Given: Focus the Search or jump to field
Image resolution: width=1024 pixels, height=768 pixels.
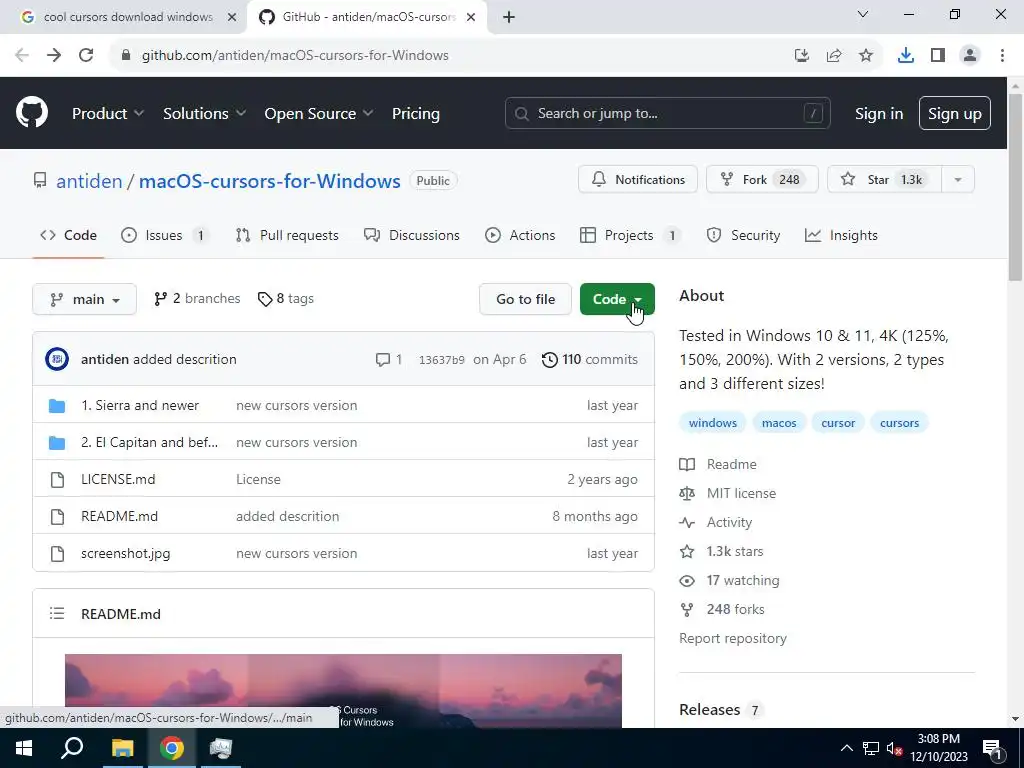Looking at the screenshot, I should (667, 113).
